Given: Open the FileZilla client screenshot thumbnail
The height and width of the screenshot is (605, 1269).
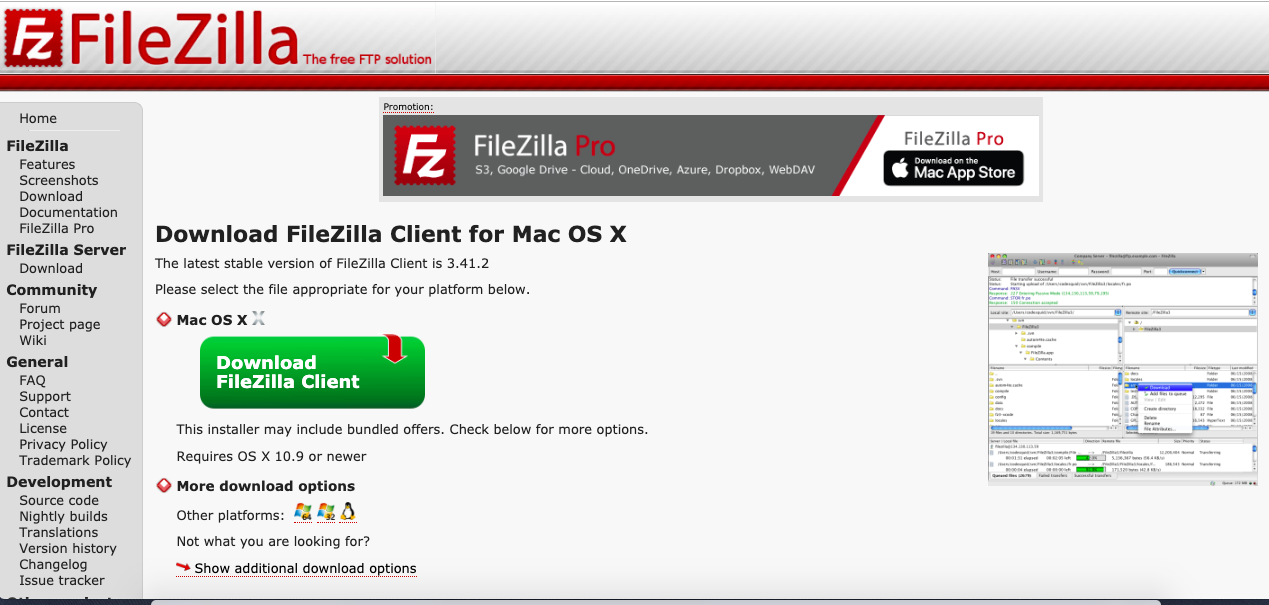Looking at the screenshot, I should [x=1123, y=371].
